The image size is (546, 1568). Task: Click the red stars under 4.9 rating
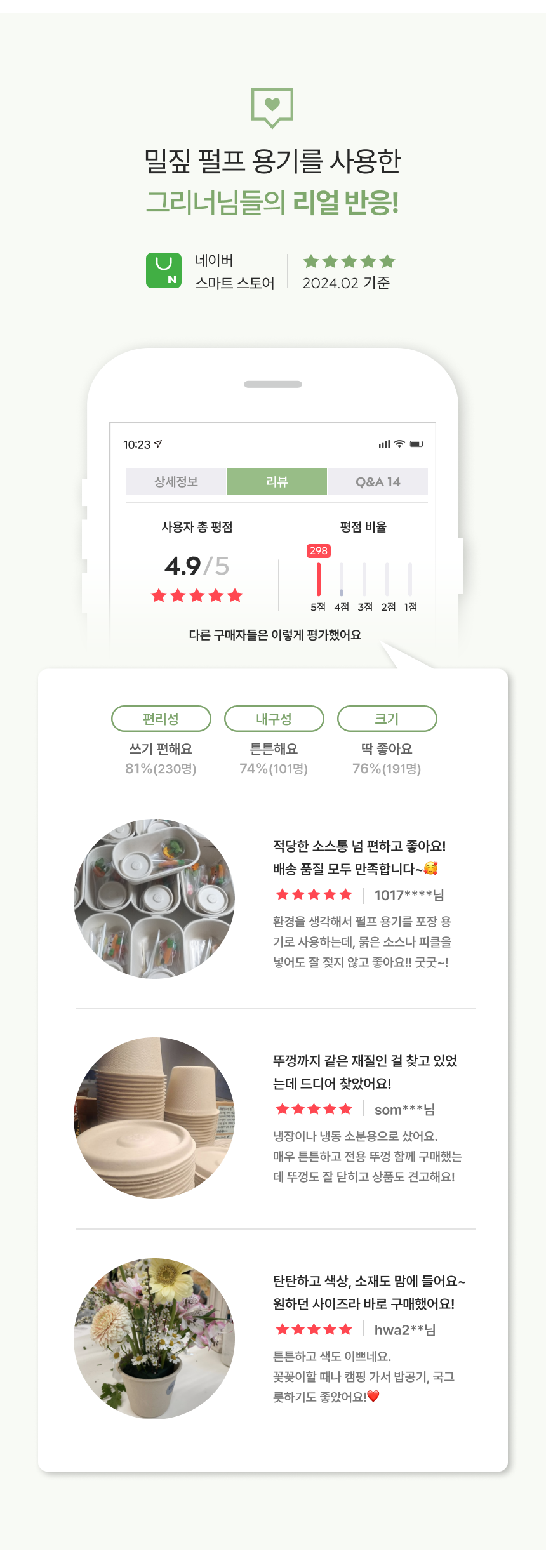pyautogui.click(x=197, y=595)
